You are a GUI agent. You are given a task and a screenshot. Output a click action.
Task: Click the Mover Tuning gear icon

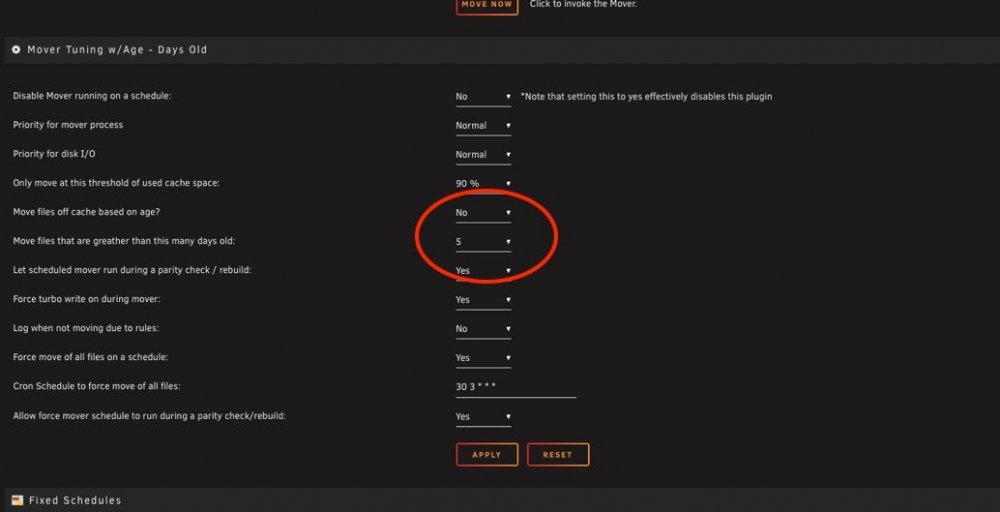click(17, 50)
